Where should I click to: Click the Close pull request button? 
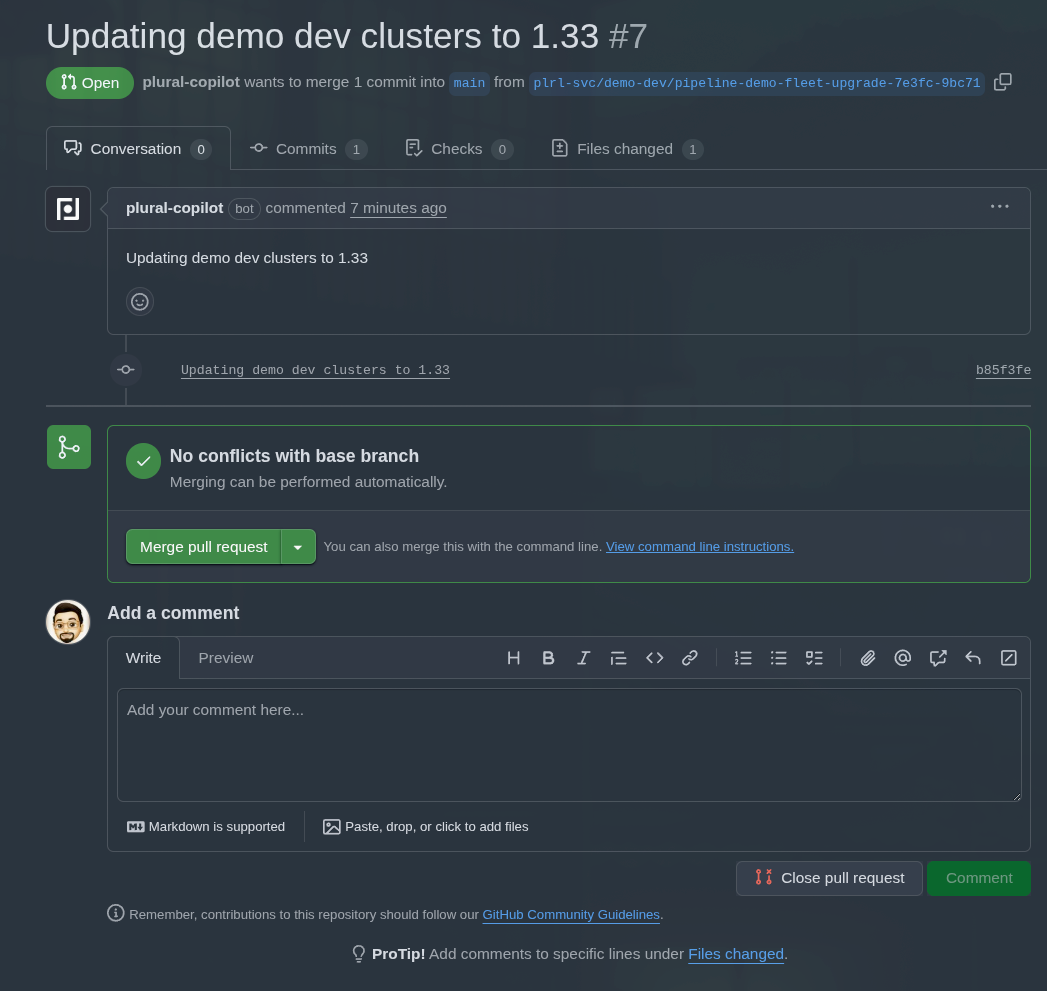tap(830, 878)
